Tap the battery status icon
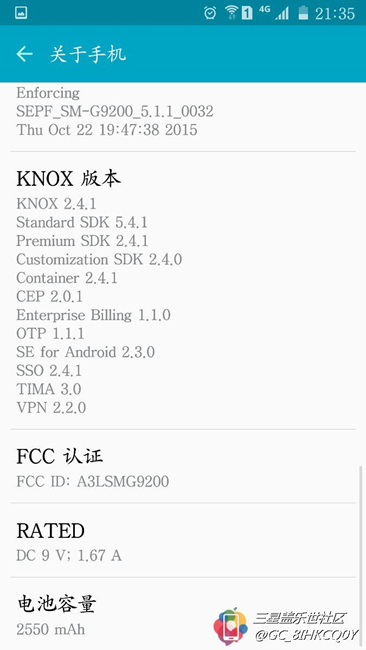Screen dimensions: 366x650 click(x=303, y=13)
